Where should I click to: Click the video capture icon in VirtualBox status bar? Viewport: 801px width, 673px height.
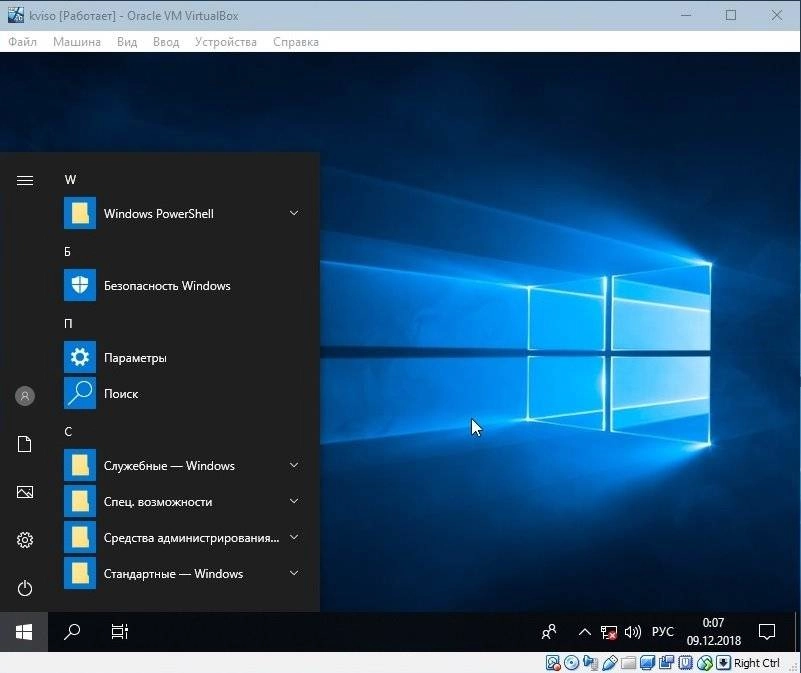pos(666,663)
